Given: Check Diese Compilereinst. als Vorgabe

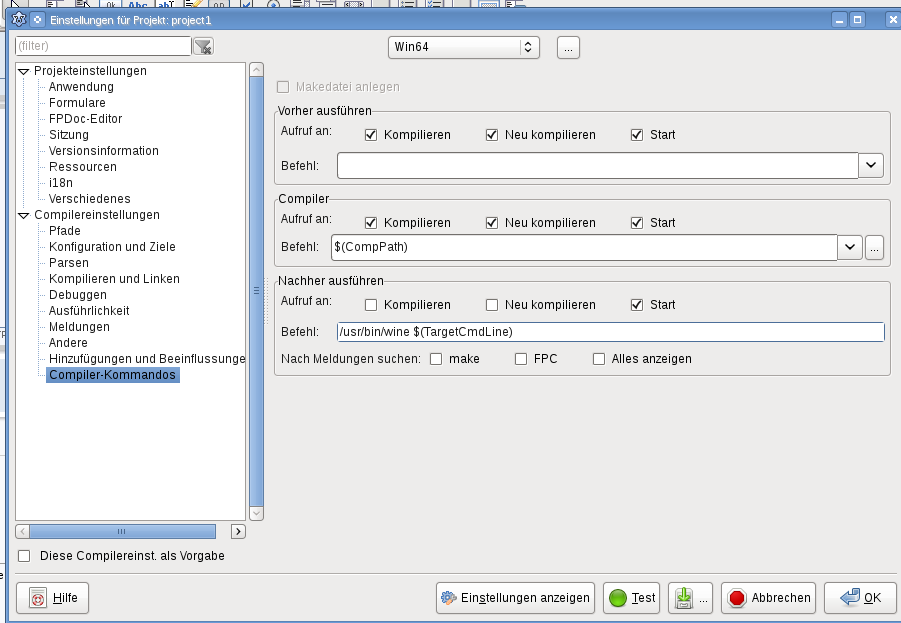Looking at the screenshot, I should pyautogui.click(x=25, y=556).
